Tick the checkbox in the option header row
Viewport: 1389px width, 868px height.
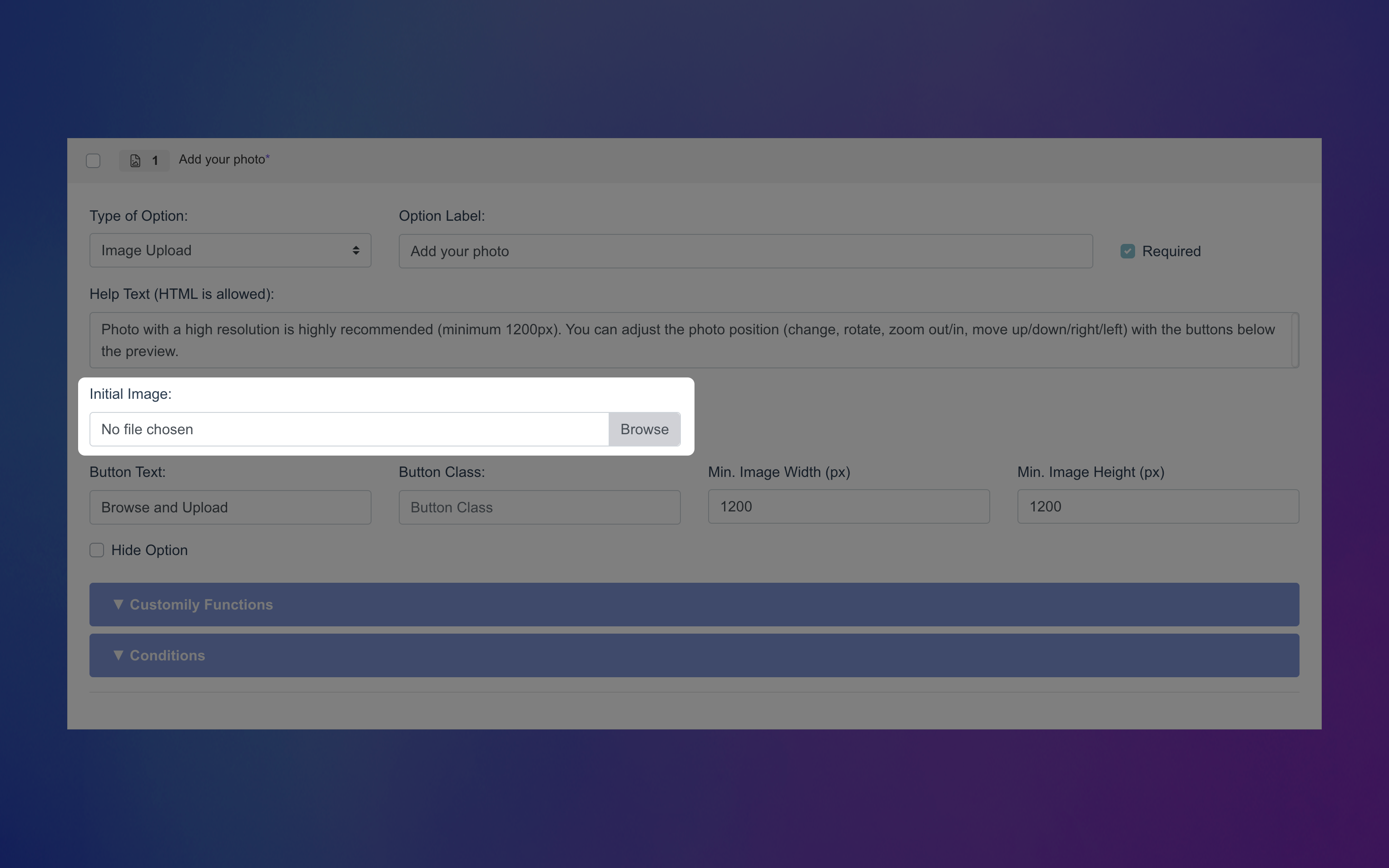(x=93, y=161)
